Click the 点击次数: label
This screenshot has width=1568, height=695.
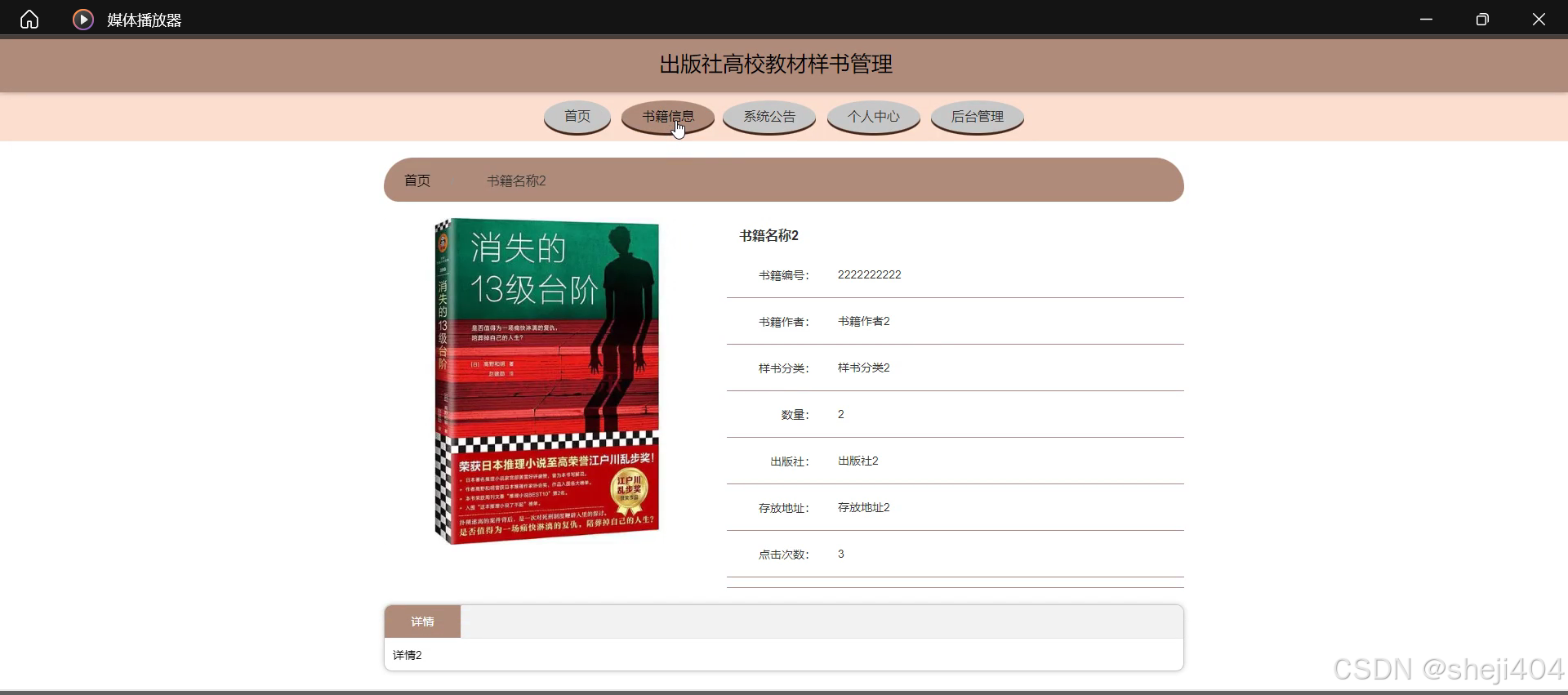pyautogui.click(x=784, y=555)
